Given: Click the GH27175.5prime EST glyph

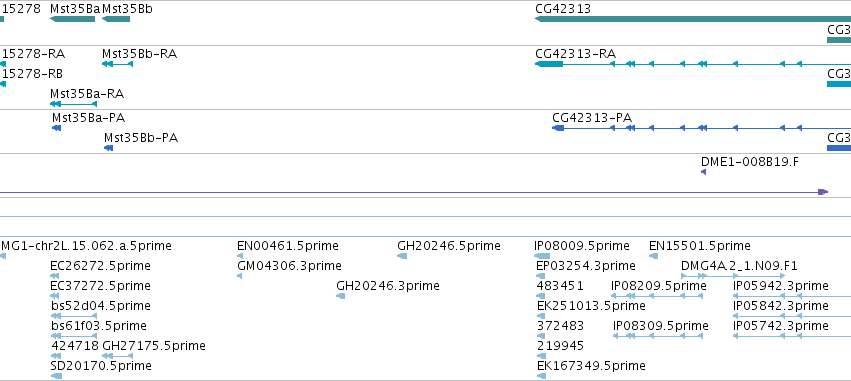Looking at the screenshot, I should pos(117,356).
